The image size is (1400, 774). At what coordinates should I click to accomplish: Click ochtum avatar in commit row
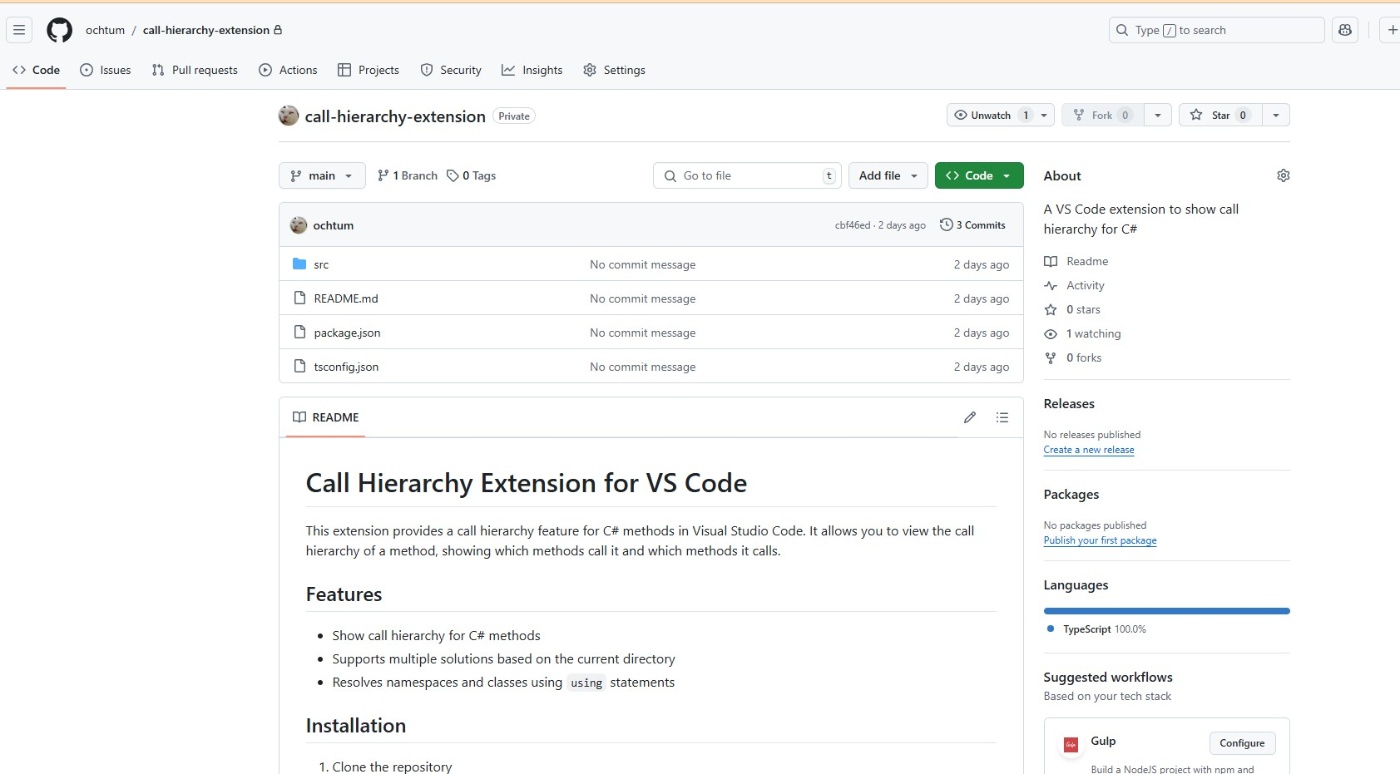click(298, 225)
